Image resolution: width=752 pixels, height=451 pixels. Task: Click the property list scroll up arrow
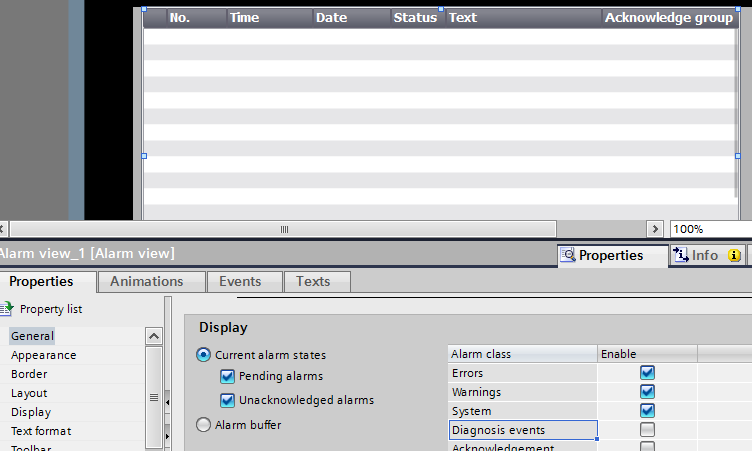(x=154, y=336)
